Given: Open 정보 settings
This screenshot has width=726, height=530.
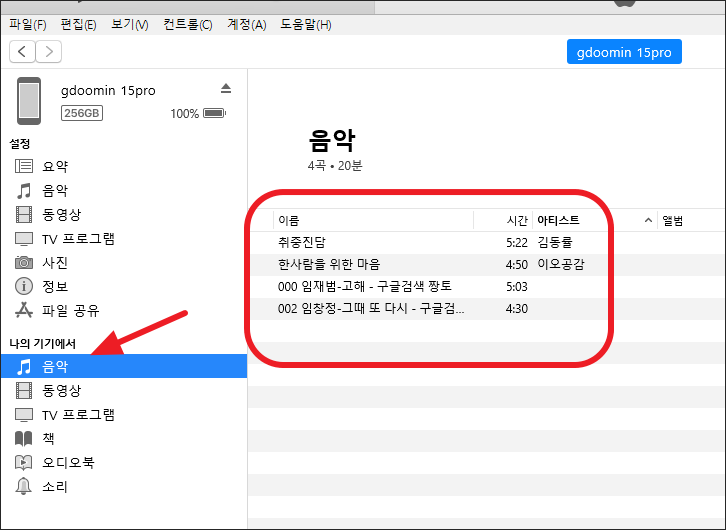Looking at the screenshot, I should 55,286.
